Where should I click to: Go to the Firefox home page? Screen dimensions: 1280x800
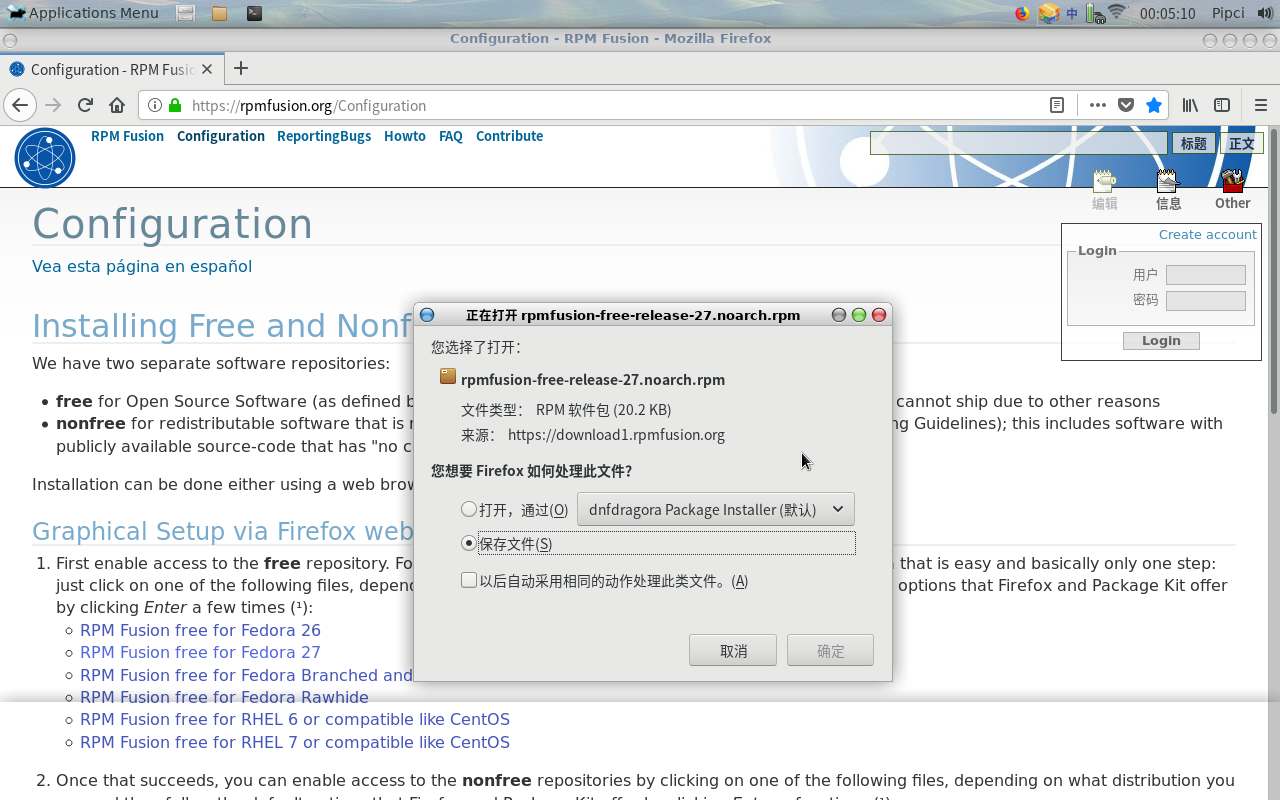click(x=117, y=105)
